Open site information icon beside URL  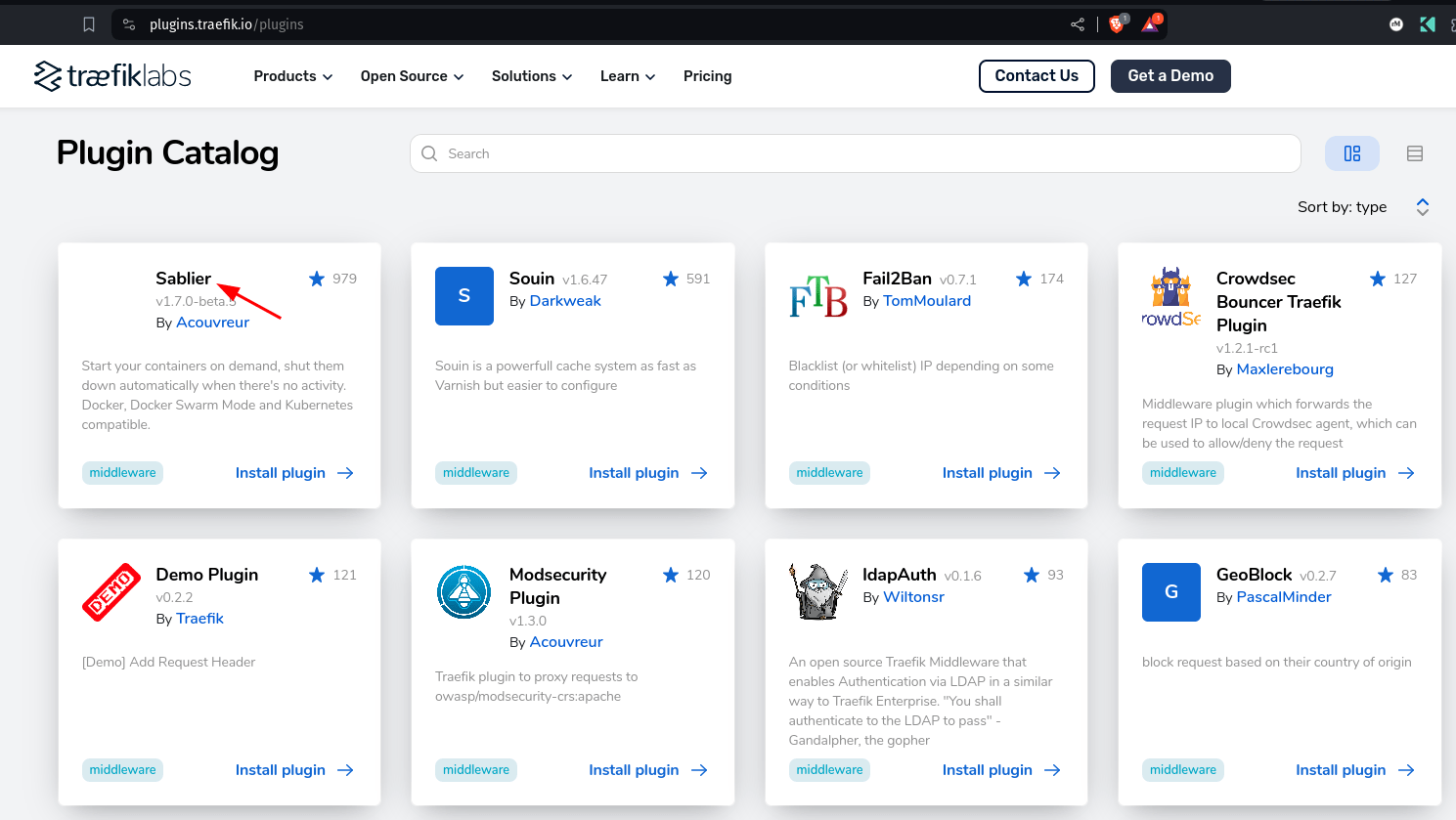(x=129, y=24)
